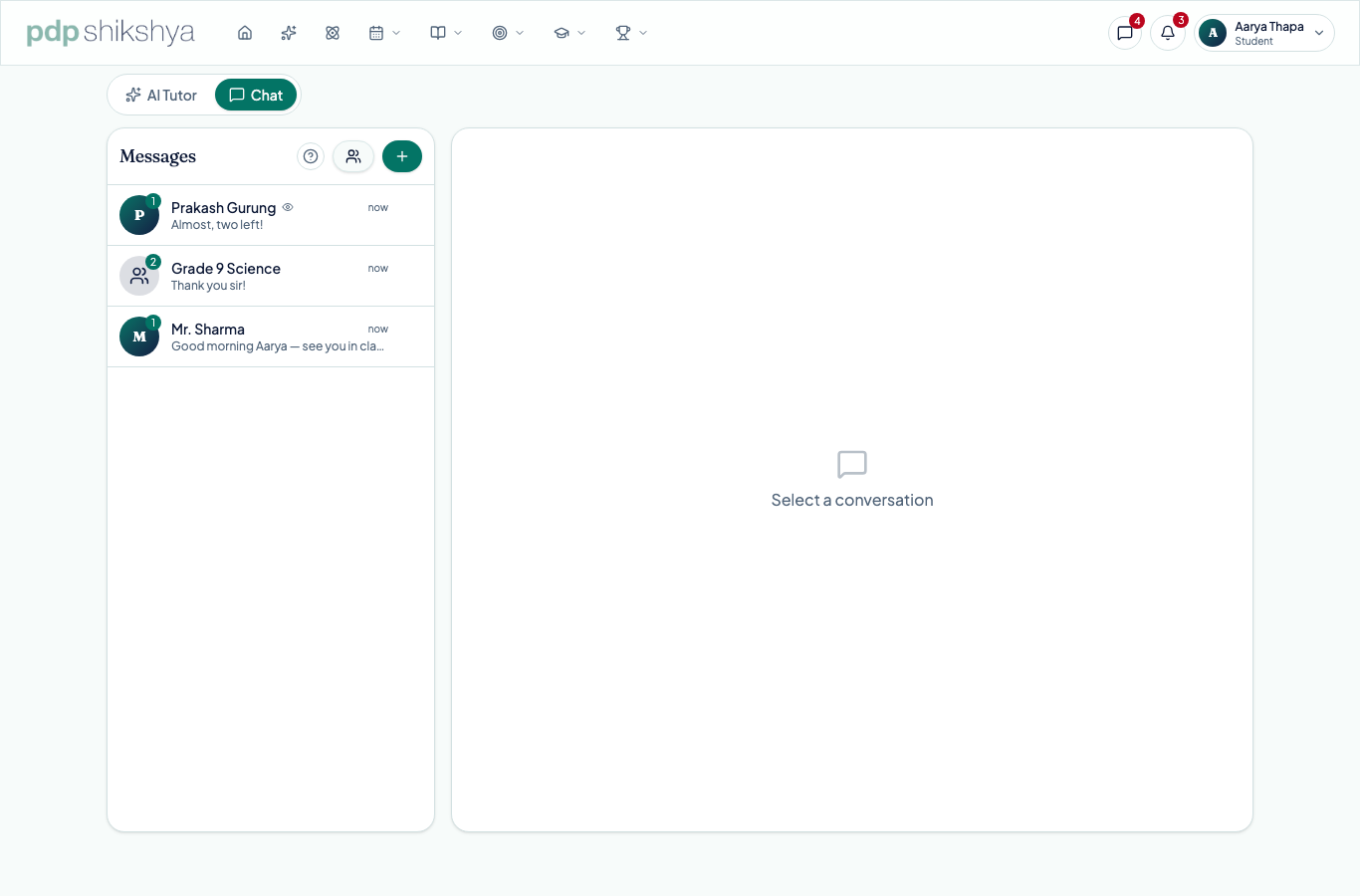Open the notifications bell icon
1360x896 pixels.
pyautogui.click(x=1168, y=33)
